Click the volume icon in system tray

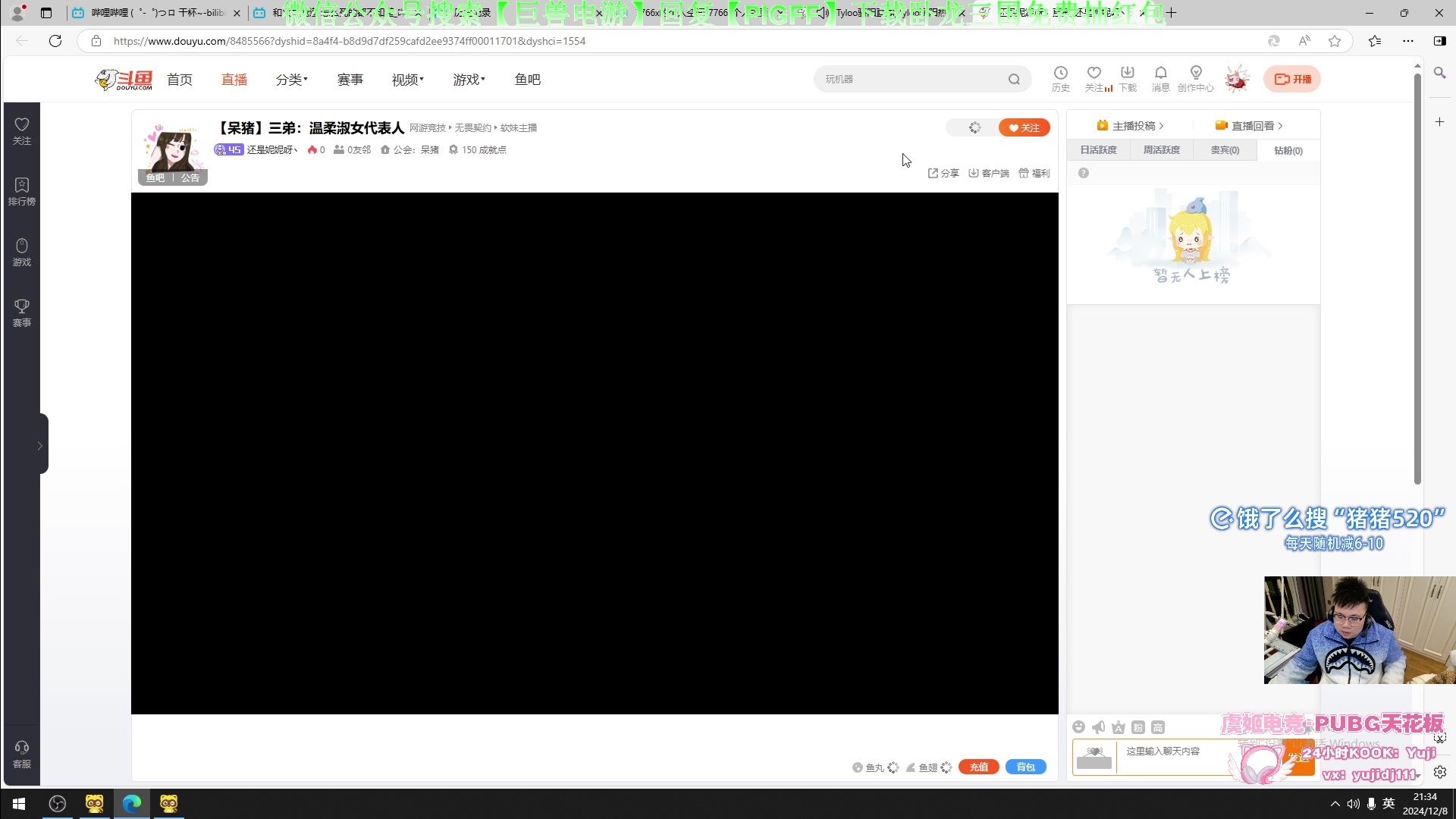(1354, 804)
